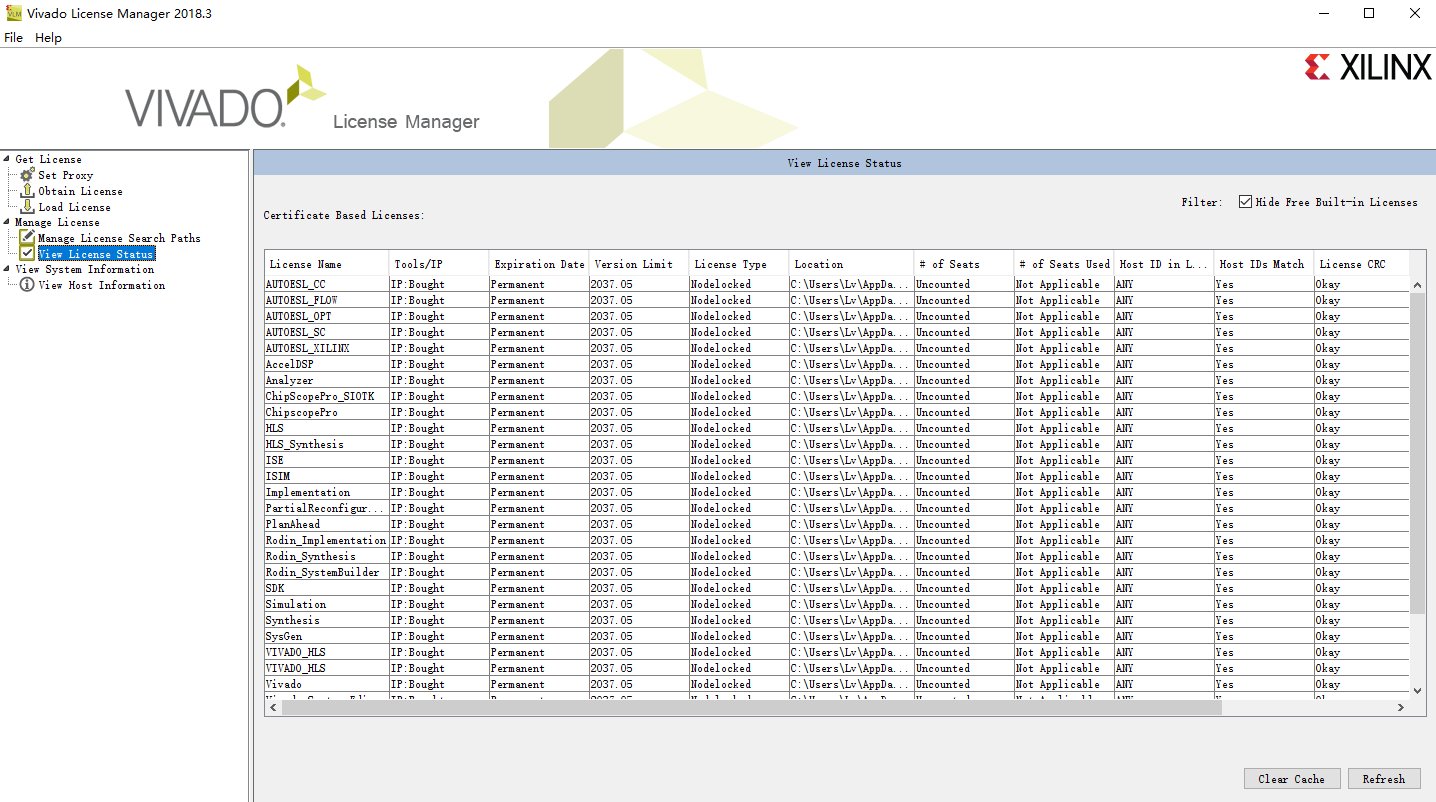Click the horizontal scrollbar left arrow

click(x=273, y=707)
